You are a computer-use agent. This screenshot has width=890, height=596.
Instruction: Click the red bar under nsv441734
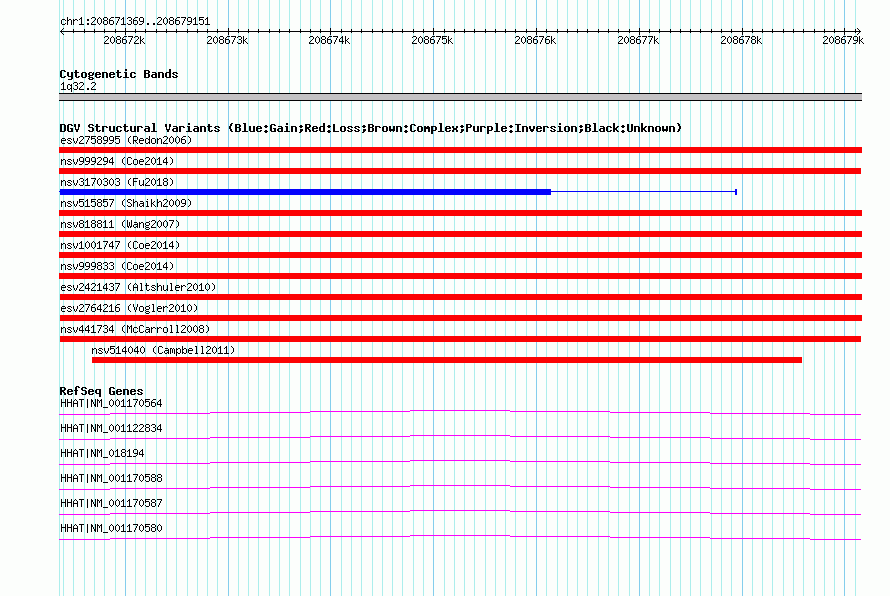(x=460, y=339)
